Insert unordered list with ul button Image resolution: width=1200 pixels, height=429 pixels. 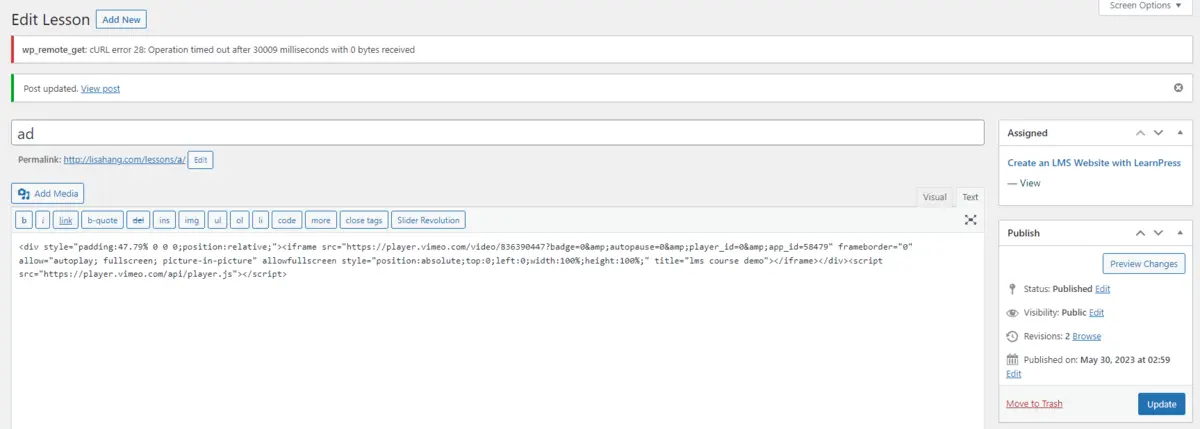pyautogui.click(x=216, y=220)
